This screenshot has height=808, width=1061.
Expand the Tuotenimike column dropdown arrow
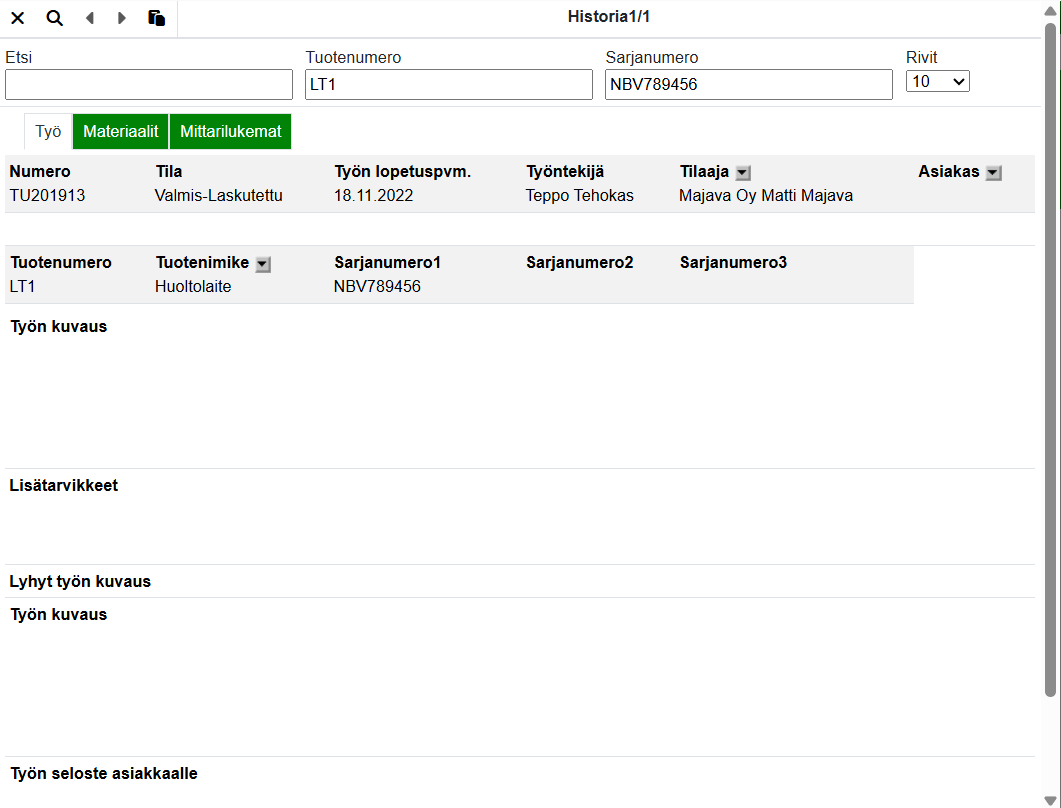click(262, 264)
